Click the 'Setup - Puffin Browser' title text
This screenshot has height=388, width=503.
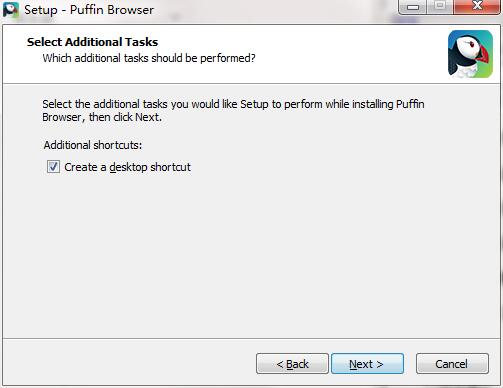click(89, 10)
